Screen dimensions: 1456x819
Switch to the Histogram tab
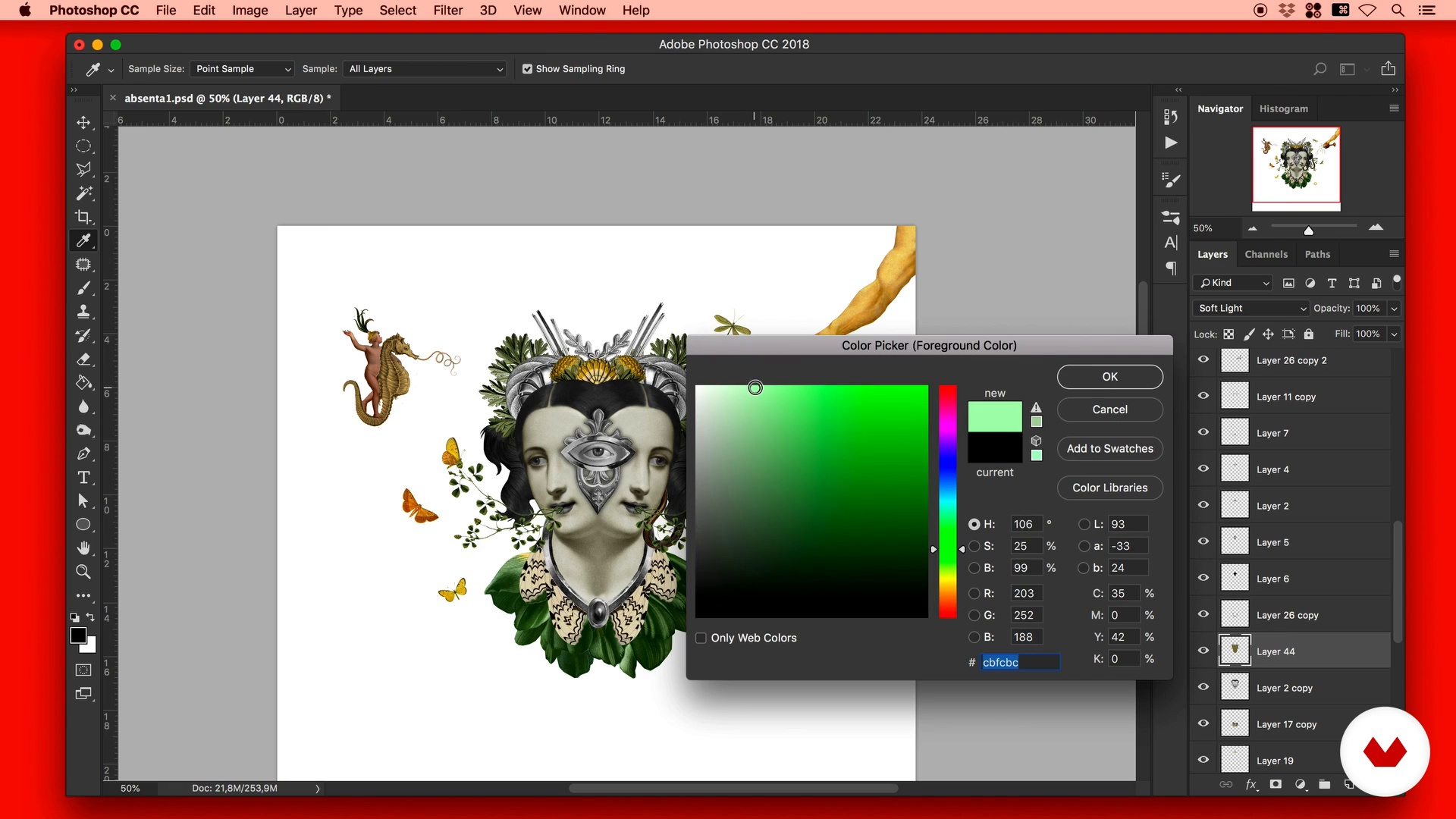tap(1283, 108)
